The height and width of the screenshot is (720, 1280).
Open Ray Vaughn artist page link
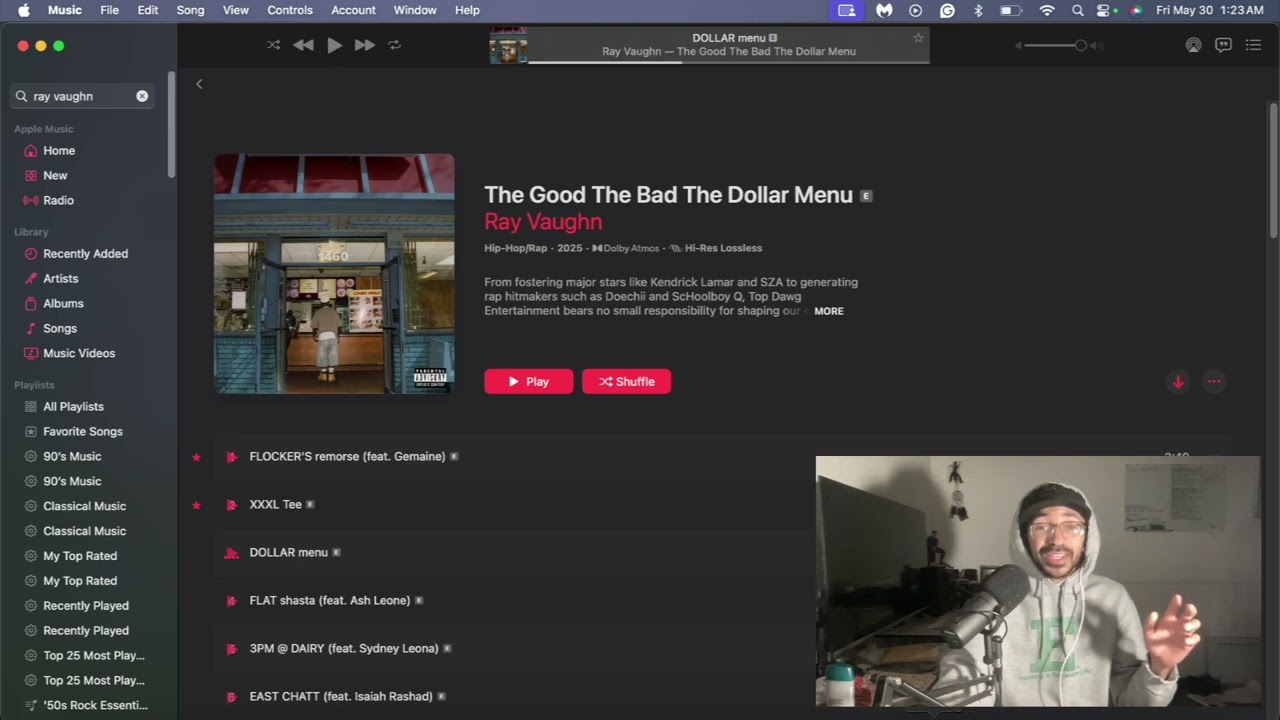tap(543, 222)
